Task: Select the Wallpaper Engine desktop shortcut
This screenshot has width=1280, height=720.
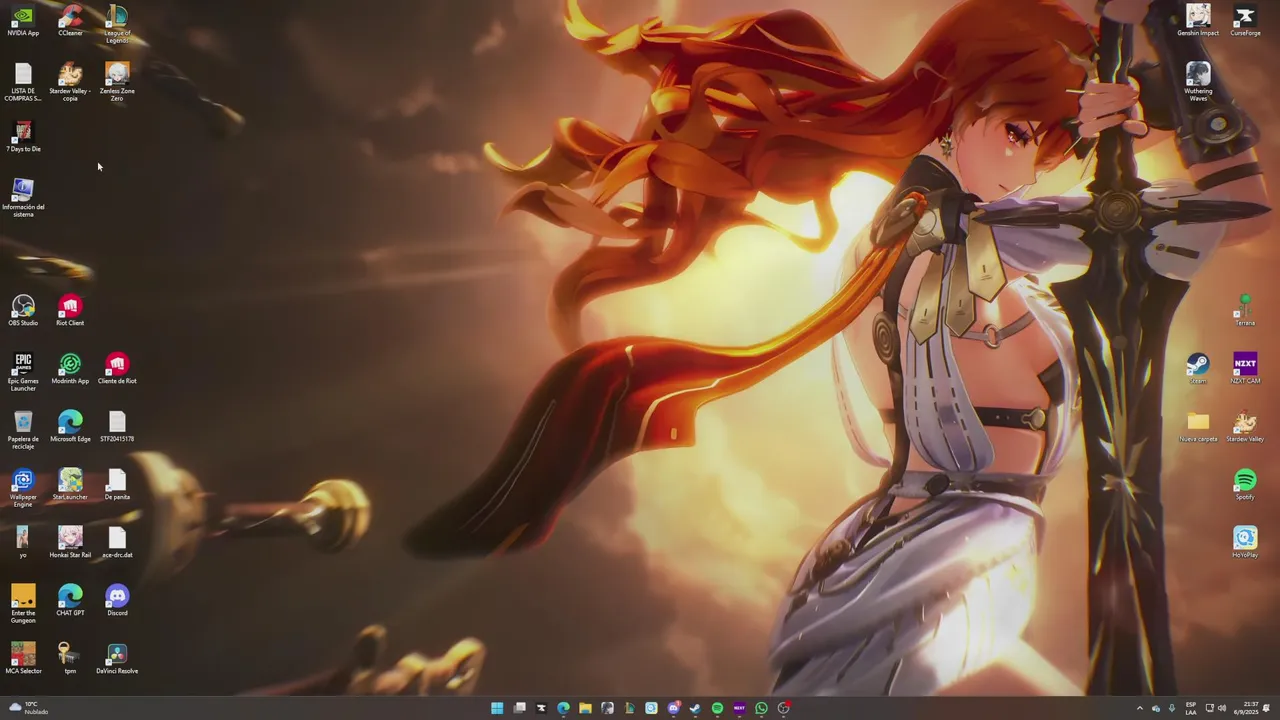Action: click(23, 488)
